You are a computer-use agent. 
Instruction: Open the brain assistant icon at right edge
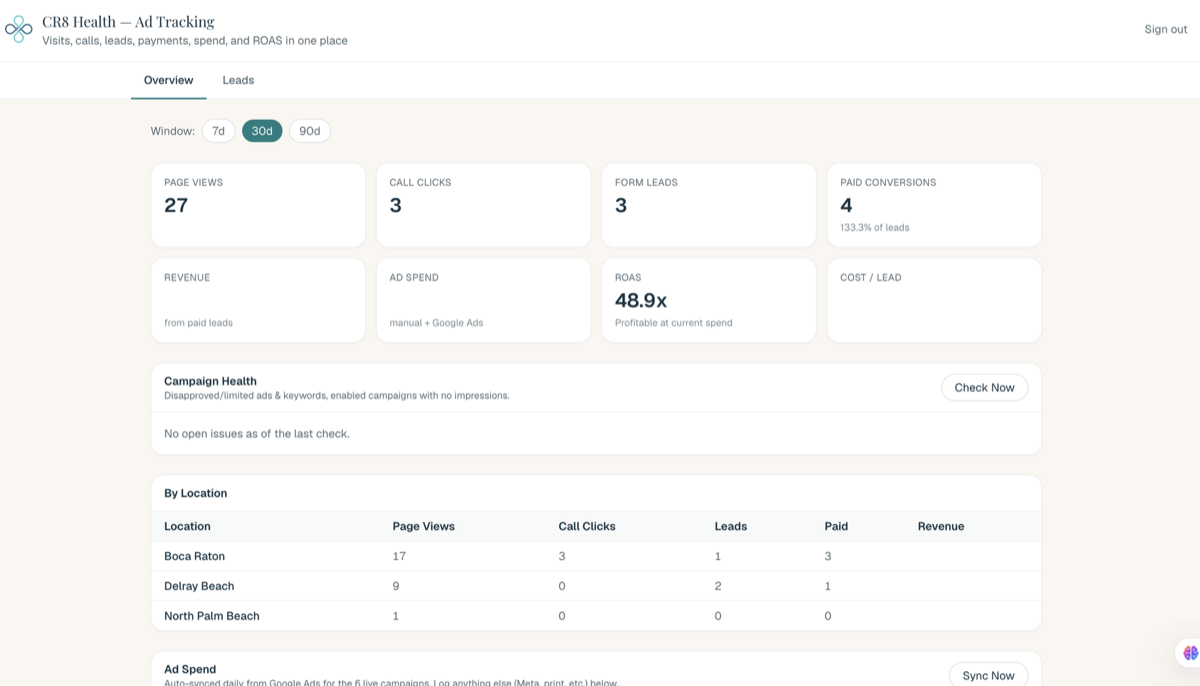1190,653
